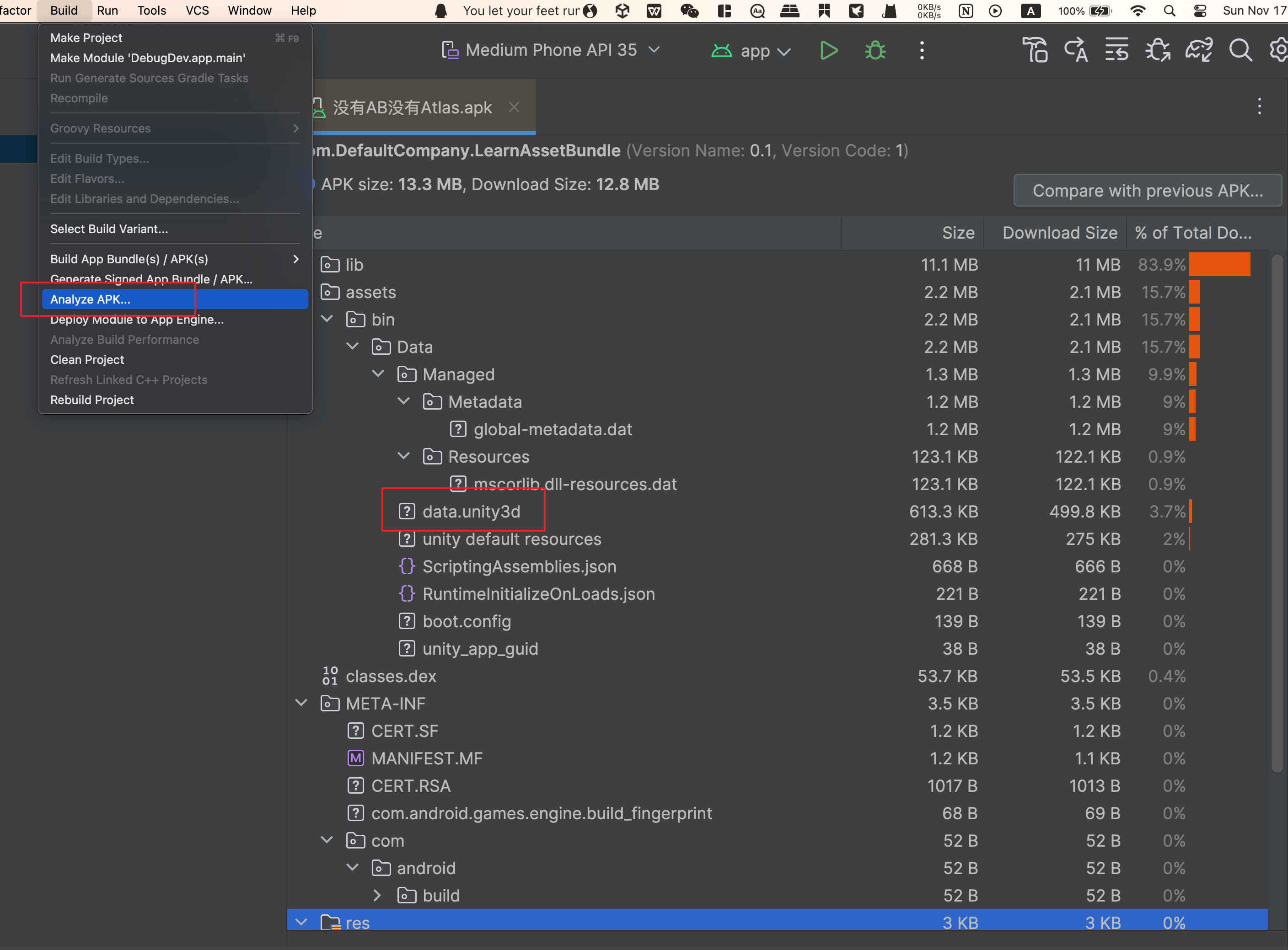Select the assets folder row

pyautogui.click(x=777, y=292)
